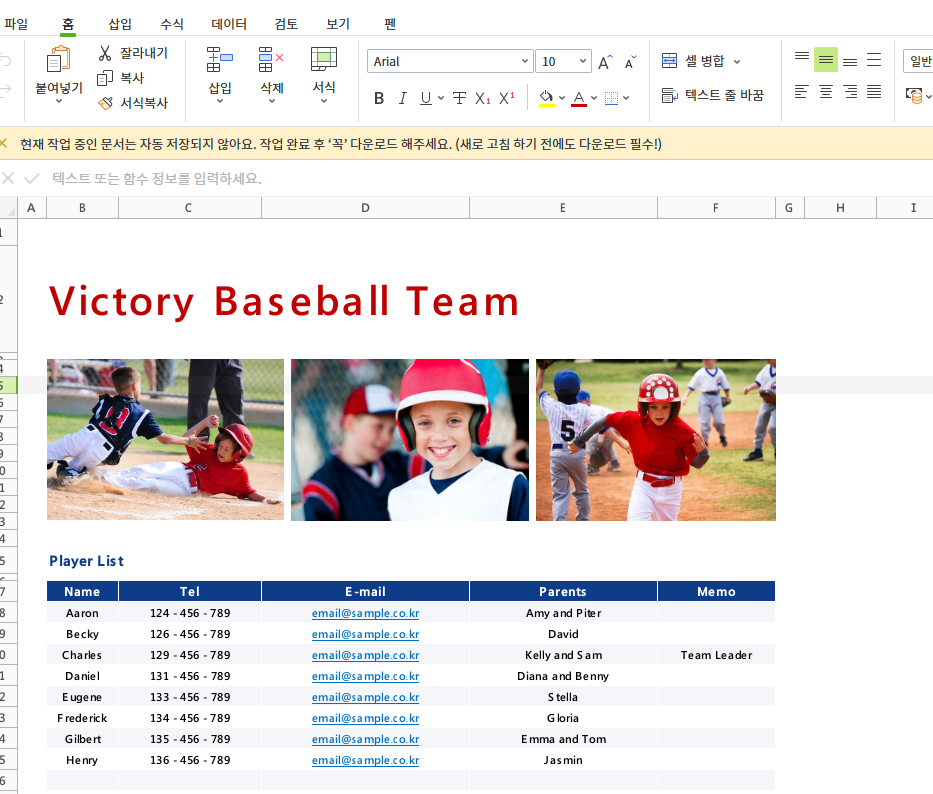Toggle superscript formatting
Image resolution: width=933 pixels, height=794 pixels.
pos(506,98)
